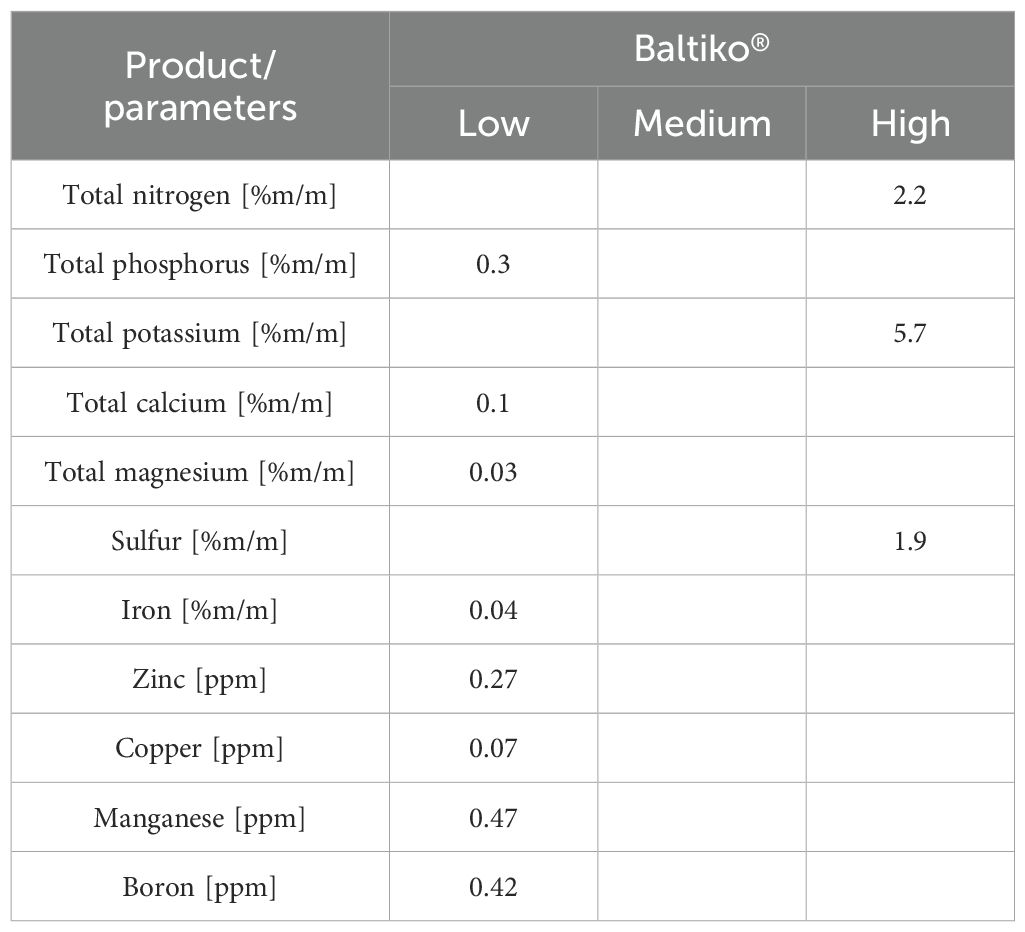Click the High column header

pyautogui.click(x=910, y=124)
